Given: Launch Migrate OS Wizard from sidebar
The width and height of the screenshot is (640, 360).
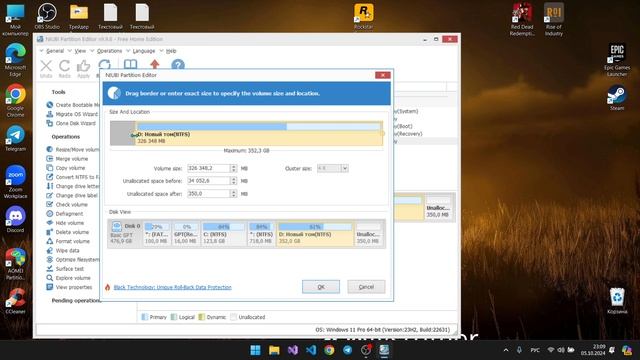Looking at the screenshot, I should pos(72,114).
